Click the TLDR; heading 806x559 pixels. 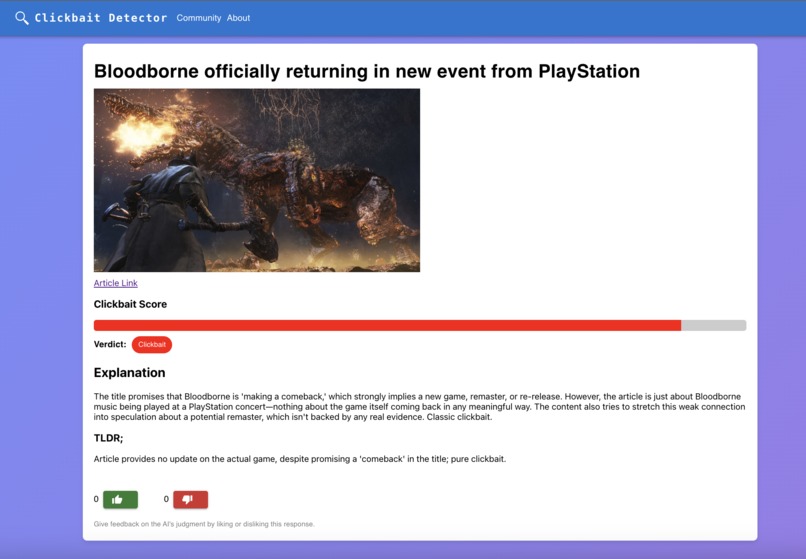click(108, 438)
